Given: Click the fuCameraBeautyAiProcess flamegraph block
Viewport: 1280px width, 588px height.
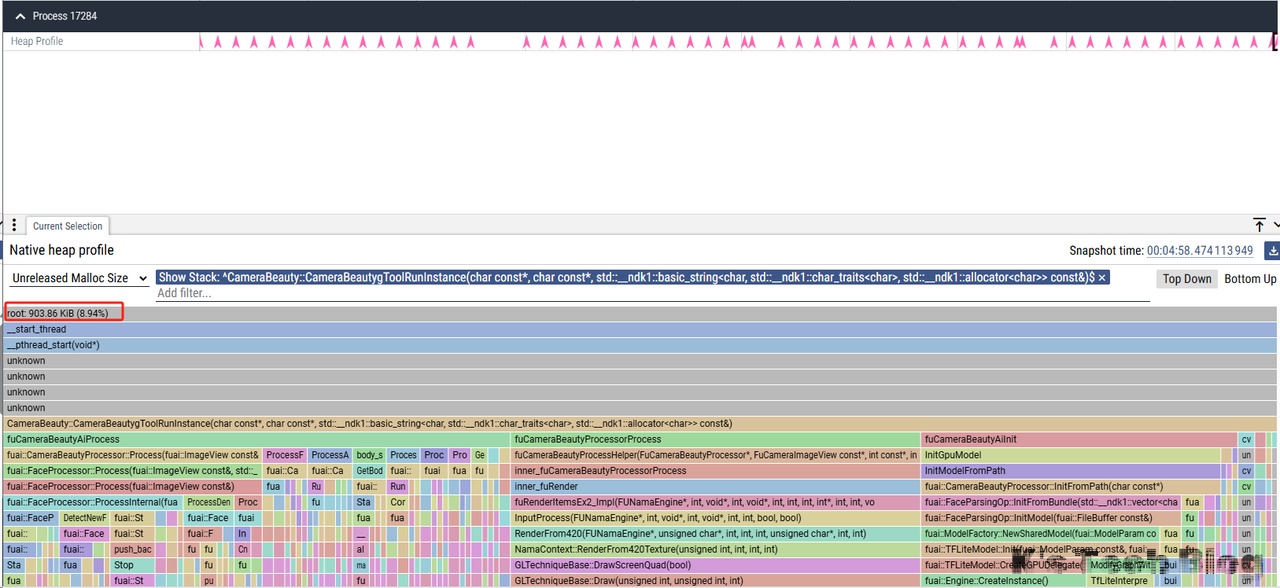Looking at the screenshot, I should (256, 439).
